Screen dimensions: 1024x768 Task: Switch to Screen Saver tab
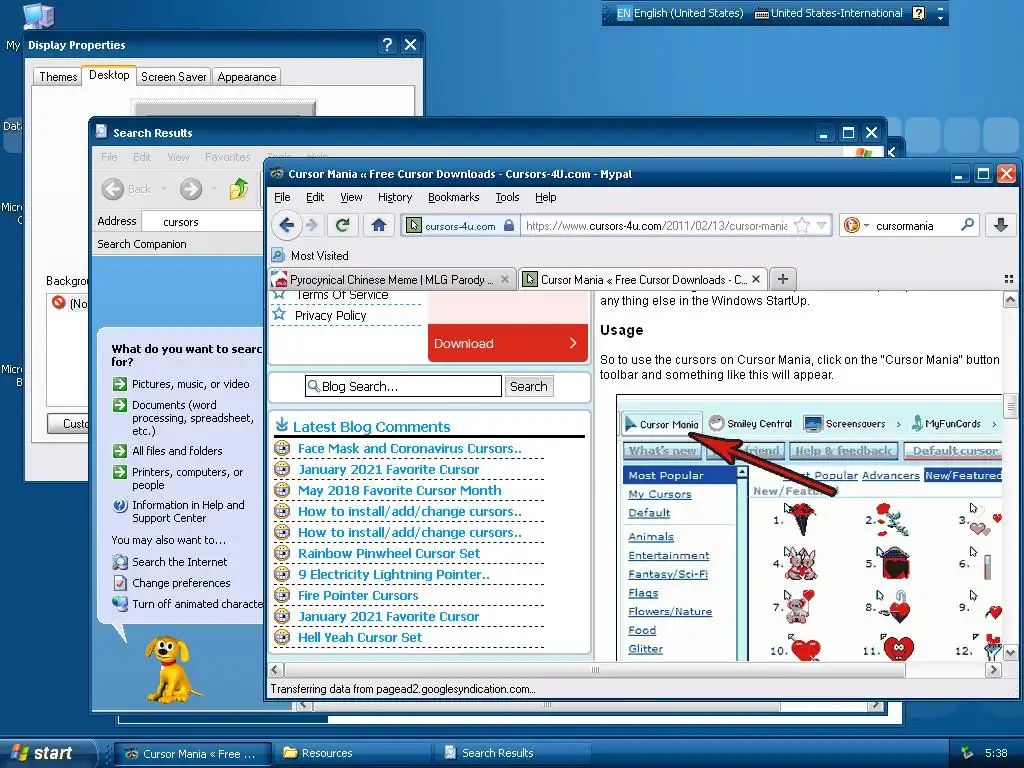173,76
